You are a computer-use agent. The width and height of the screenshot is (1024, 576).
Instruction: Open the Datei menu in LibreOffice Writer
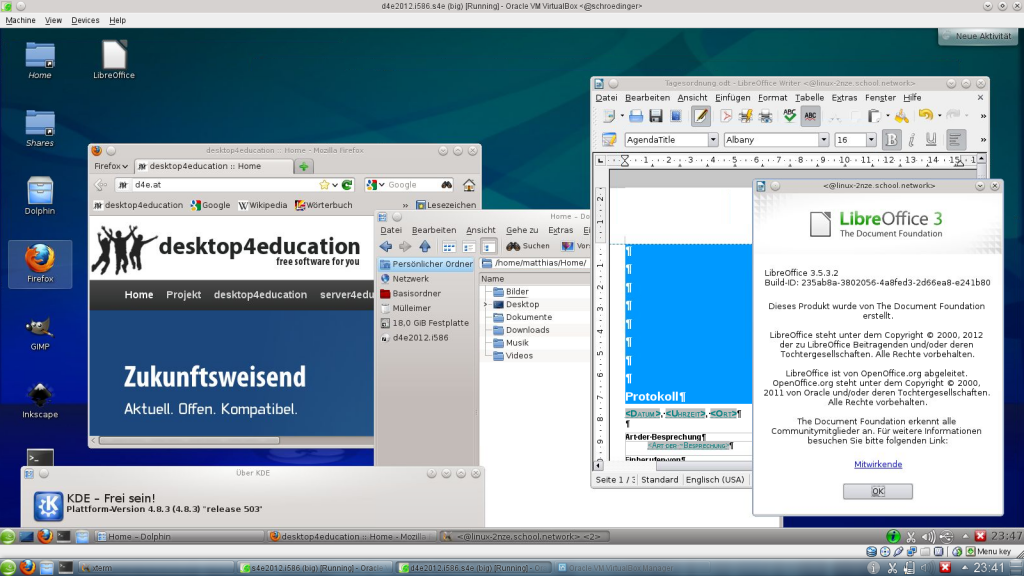click(x=606, y=98)
